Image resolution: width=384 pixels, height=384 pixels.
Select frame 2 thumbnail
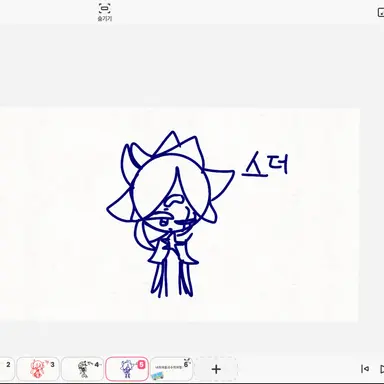(7, 369)
